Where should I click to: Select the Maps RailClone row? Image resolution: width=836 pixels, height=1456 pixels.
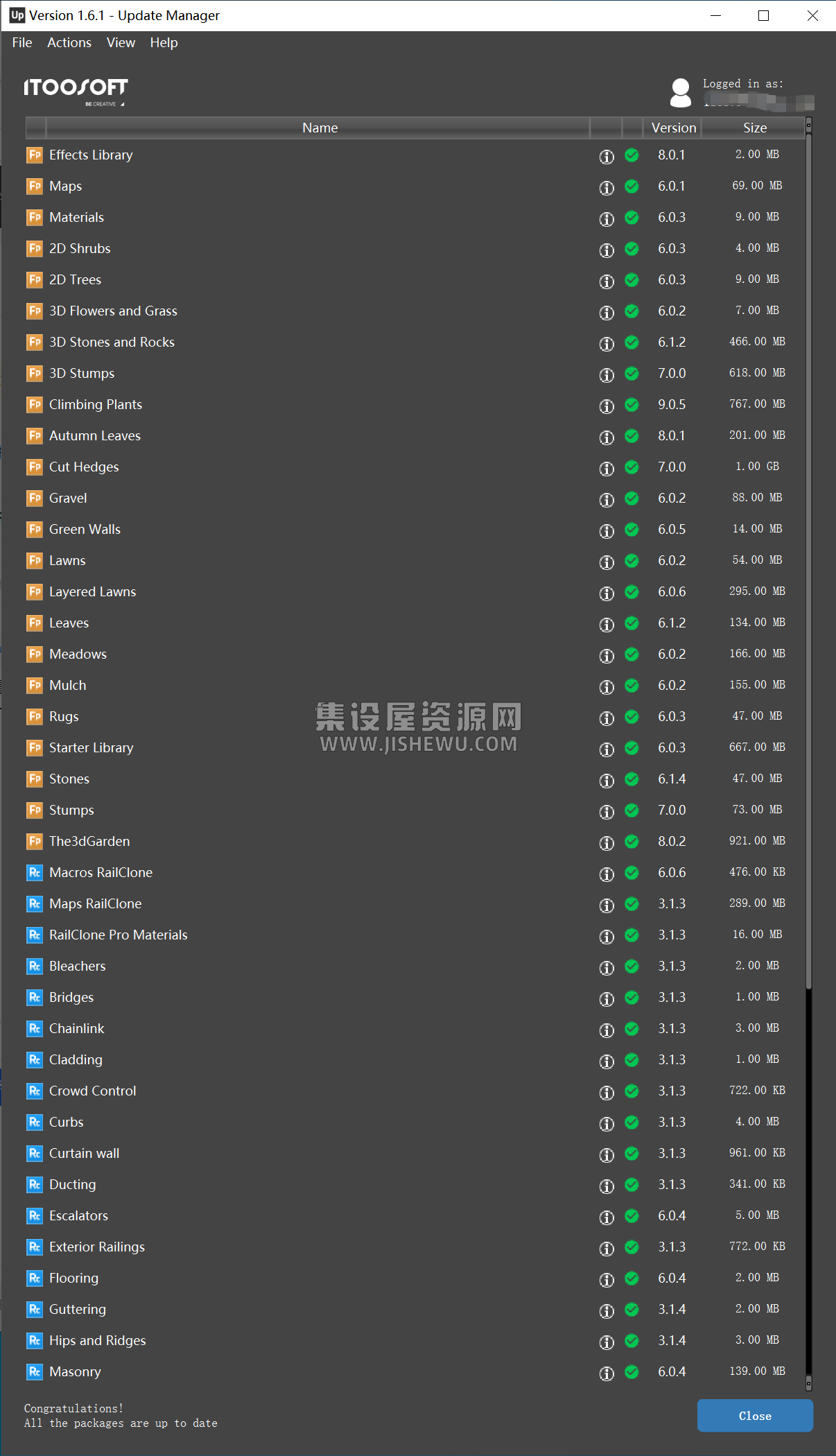(x=415, y=903)
